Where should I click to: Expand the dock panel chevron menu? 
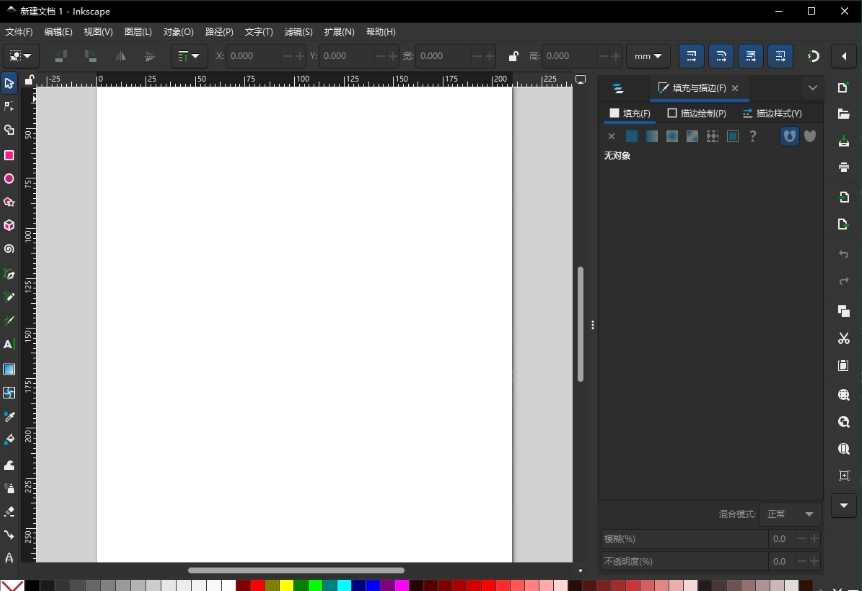(x=812, y=88)
